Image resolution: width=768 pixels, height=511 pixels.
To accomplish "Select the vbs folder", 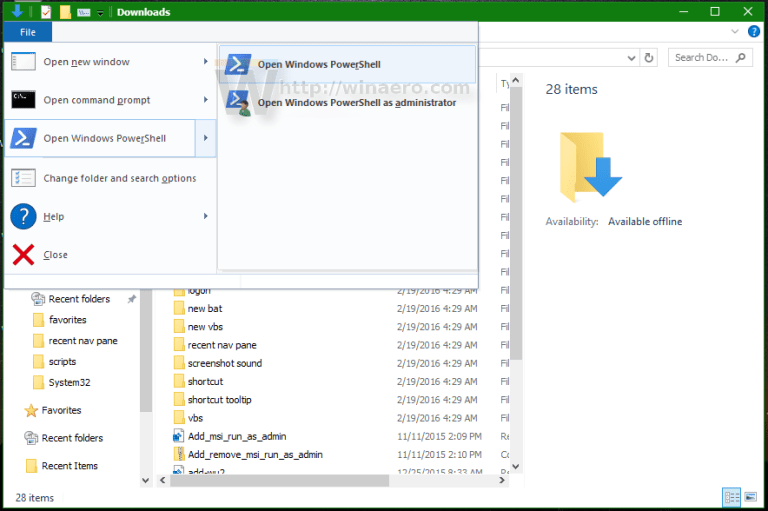I will [195, 418].
